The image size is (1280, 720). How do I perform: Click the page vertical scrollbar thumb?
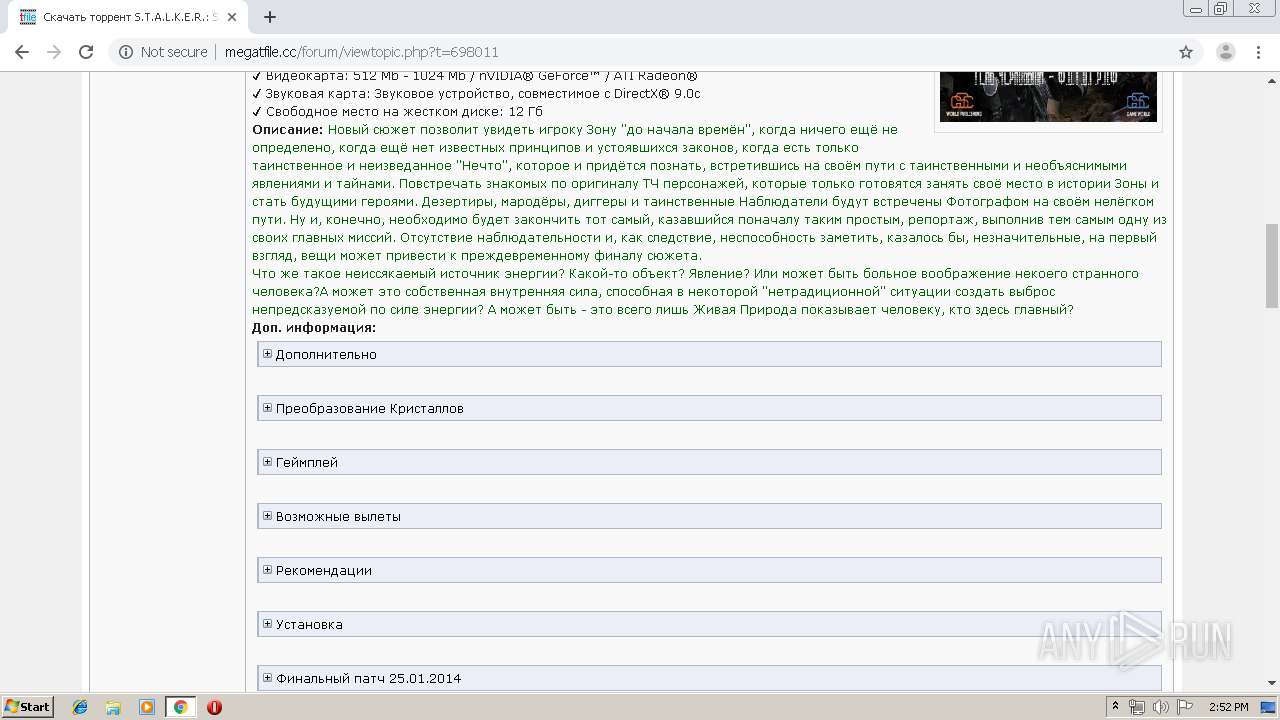click(x=1272, y=266)
